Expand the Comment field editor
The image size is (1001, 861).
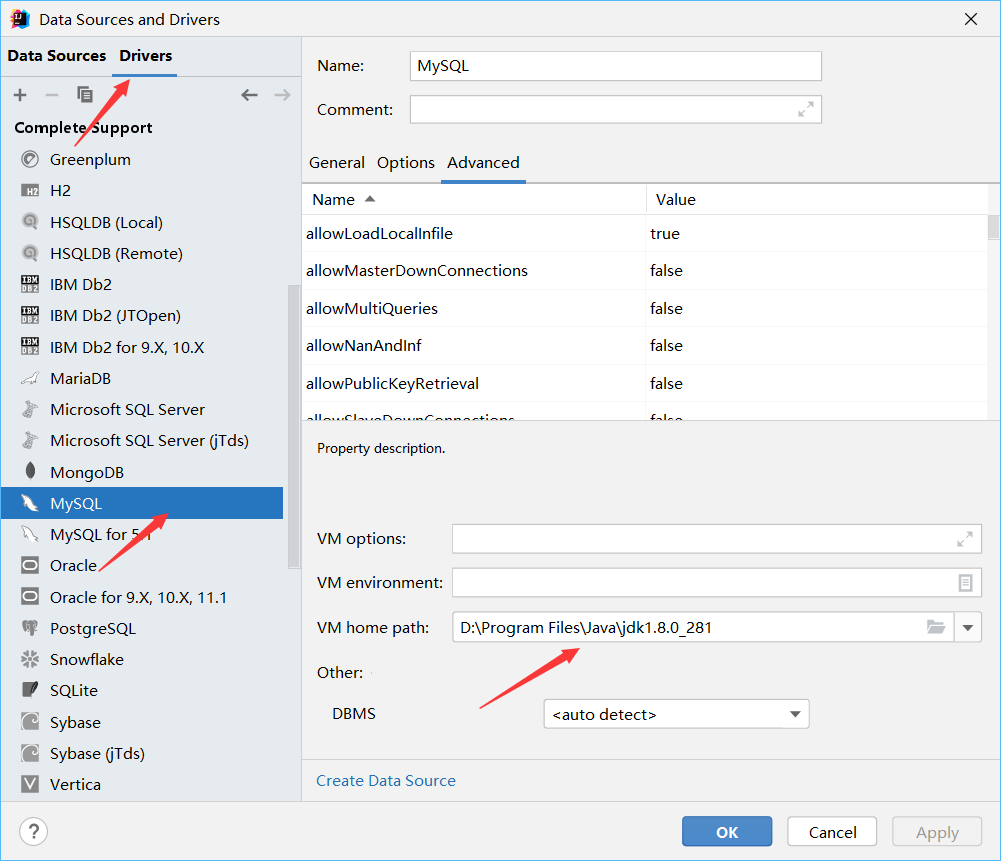(806, 109)
